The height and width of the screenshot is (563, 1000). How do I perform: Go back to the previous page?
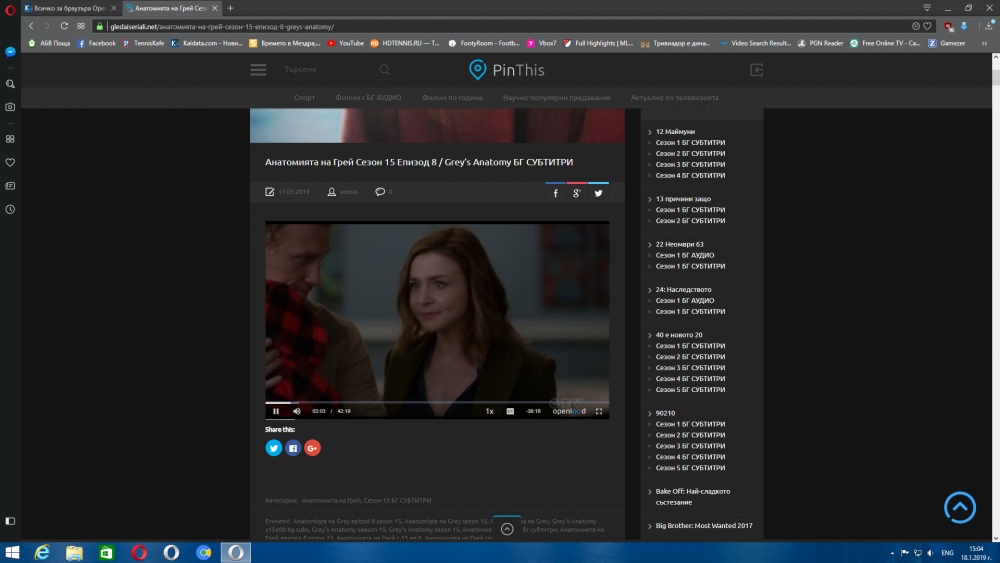point(31,26)
